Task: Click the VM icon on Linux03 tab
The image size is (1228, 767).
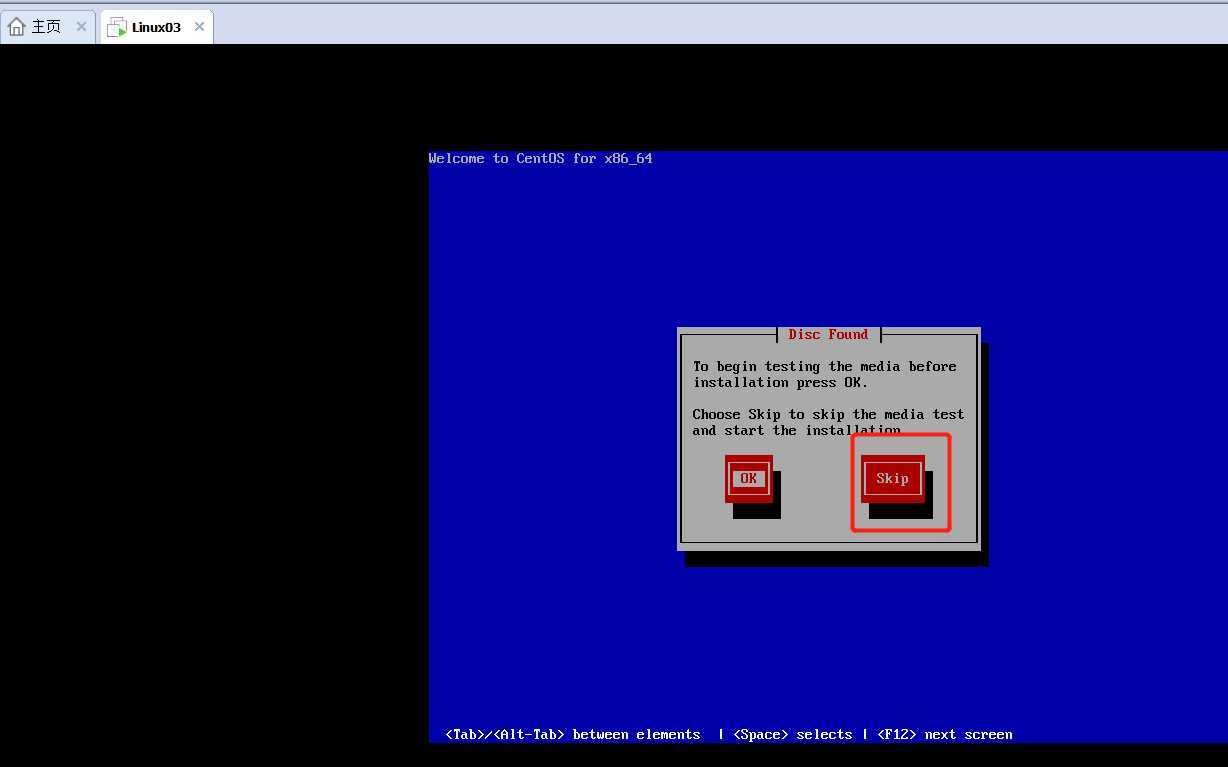Action: click(x=117, y=27)
